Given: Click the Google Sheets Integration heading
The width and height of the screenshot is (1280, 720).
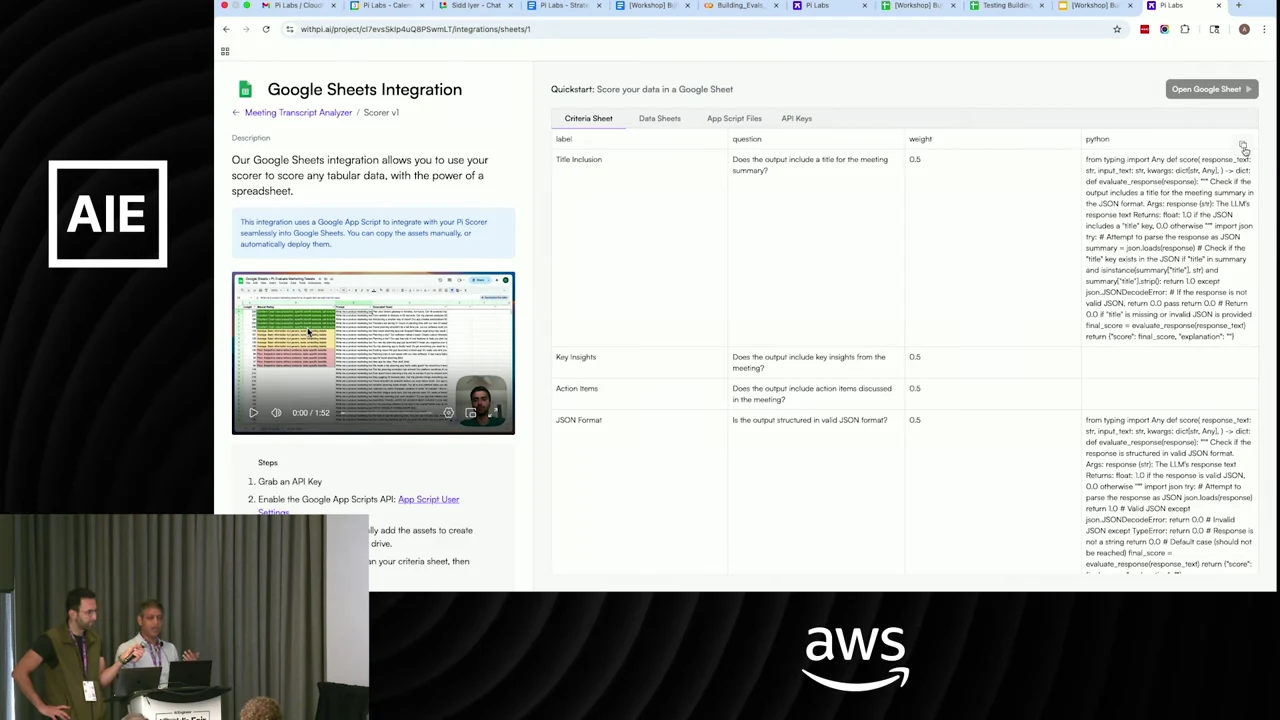Looking at the screenshot, I should [364, 89].
